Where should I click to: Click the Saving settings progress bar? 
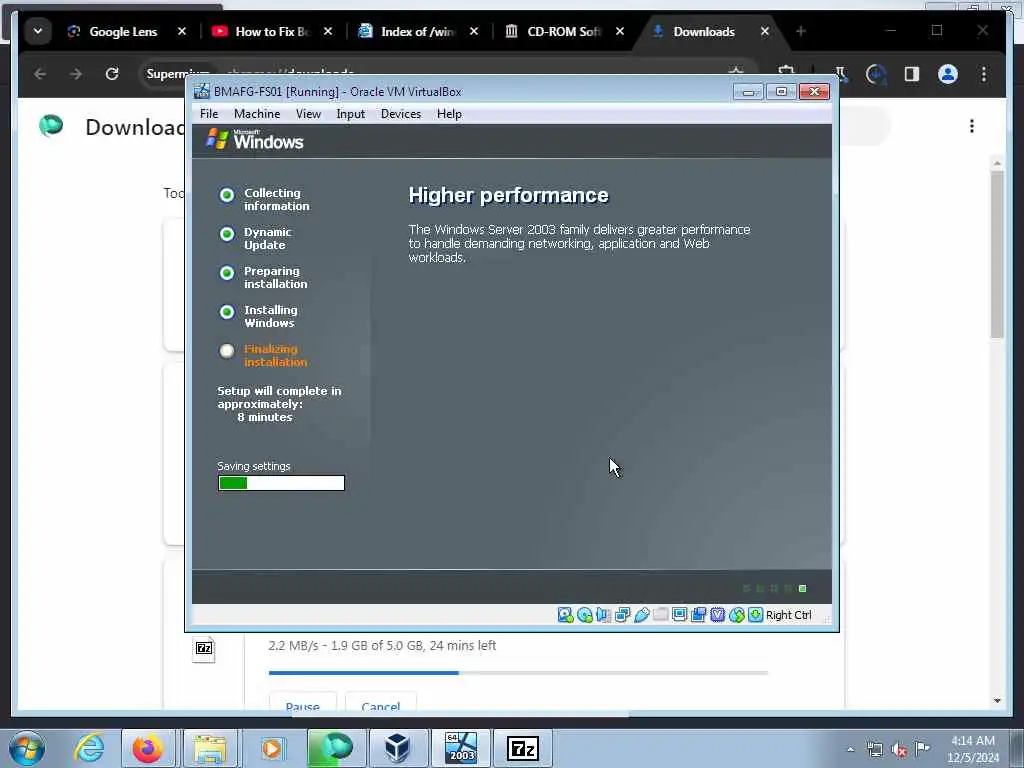(x=281, y=483)
